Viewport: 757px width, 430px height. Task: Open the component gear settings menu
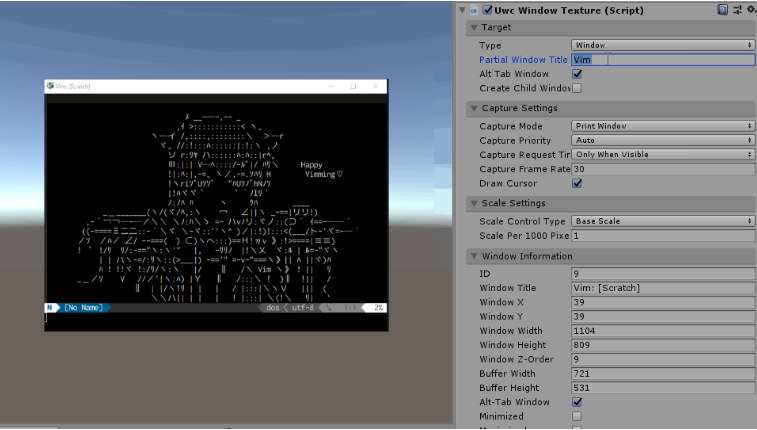coord(751,10)
